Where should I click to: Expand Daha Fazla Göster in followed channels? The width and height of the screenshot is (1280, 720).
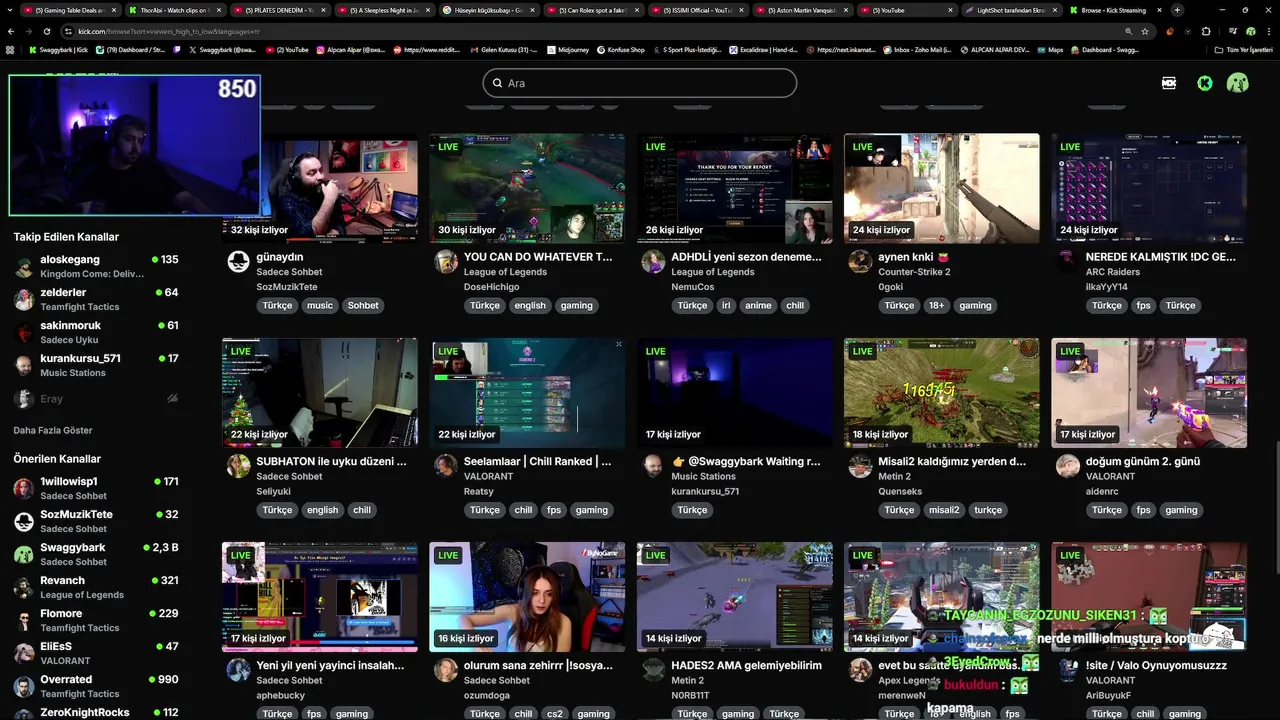click(53, 430)
